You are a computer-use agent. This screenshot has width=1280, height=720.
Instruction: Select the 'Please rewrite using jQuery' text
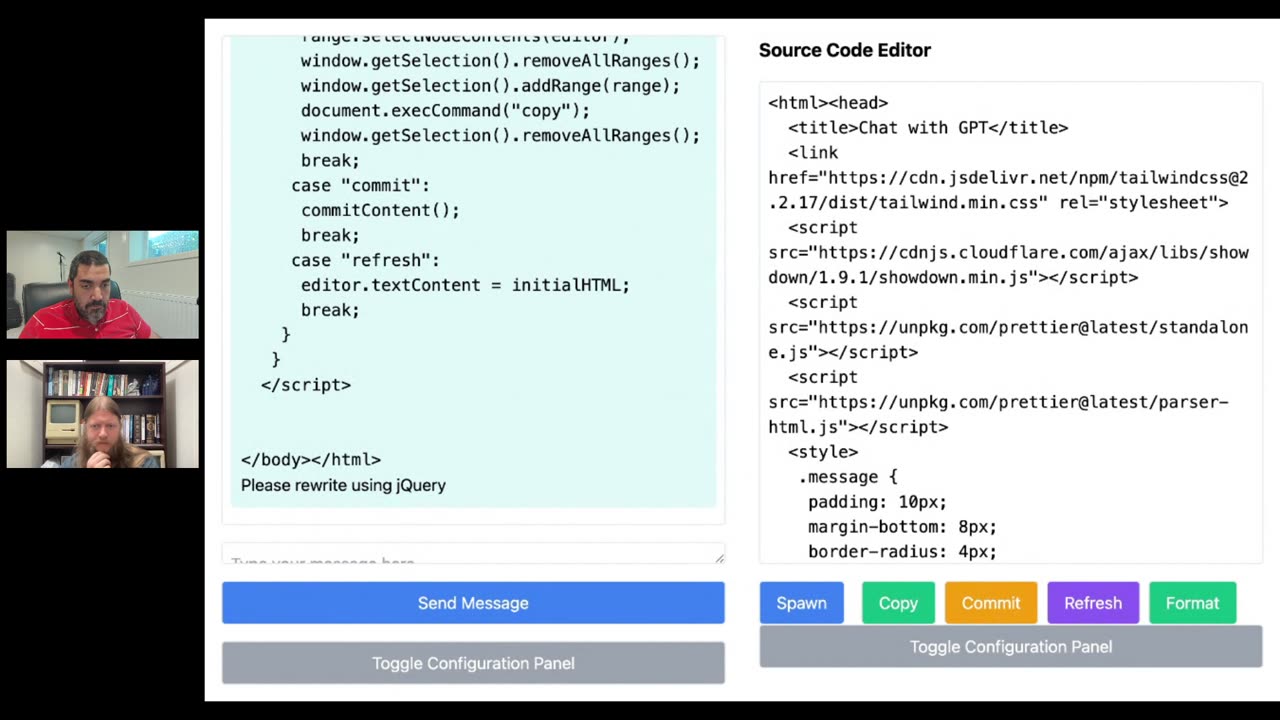(343, 485)
